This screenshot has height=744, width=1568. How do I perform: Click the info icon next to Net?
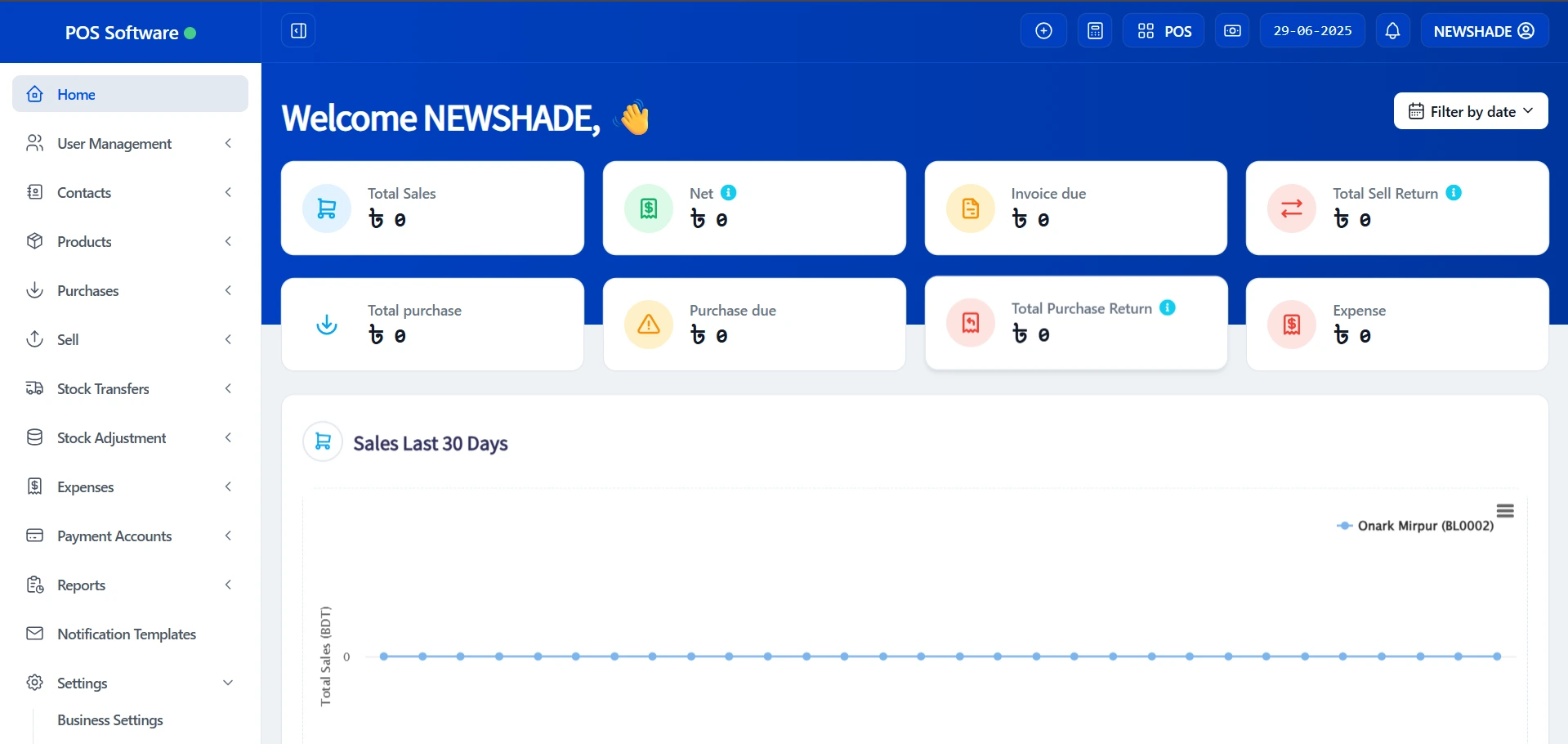click(729, 193)
